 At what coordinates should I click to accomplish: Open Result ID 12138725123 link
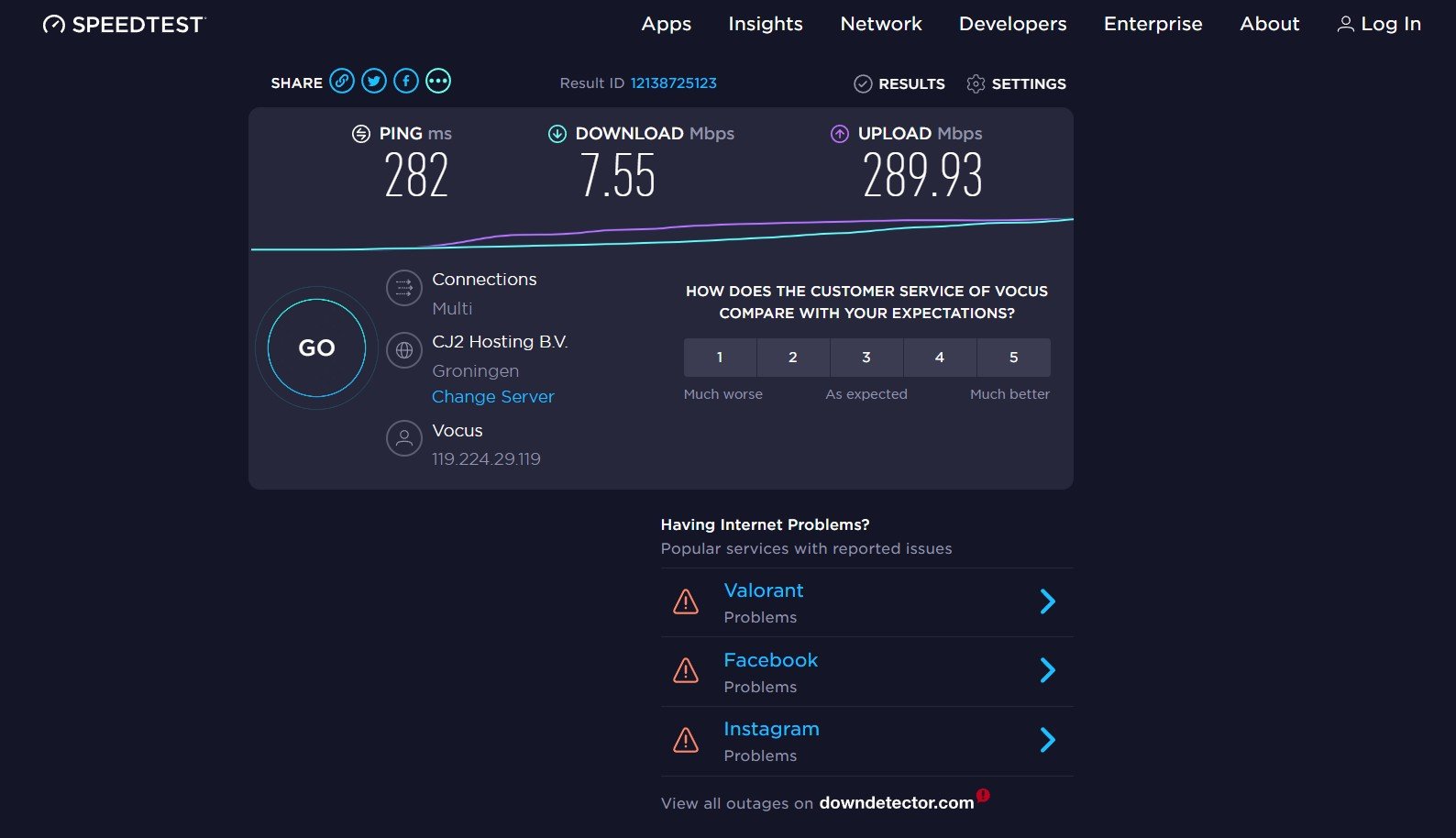[x=674, y=83]
